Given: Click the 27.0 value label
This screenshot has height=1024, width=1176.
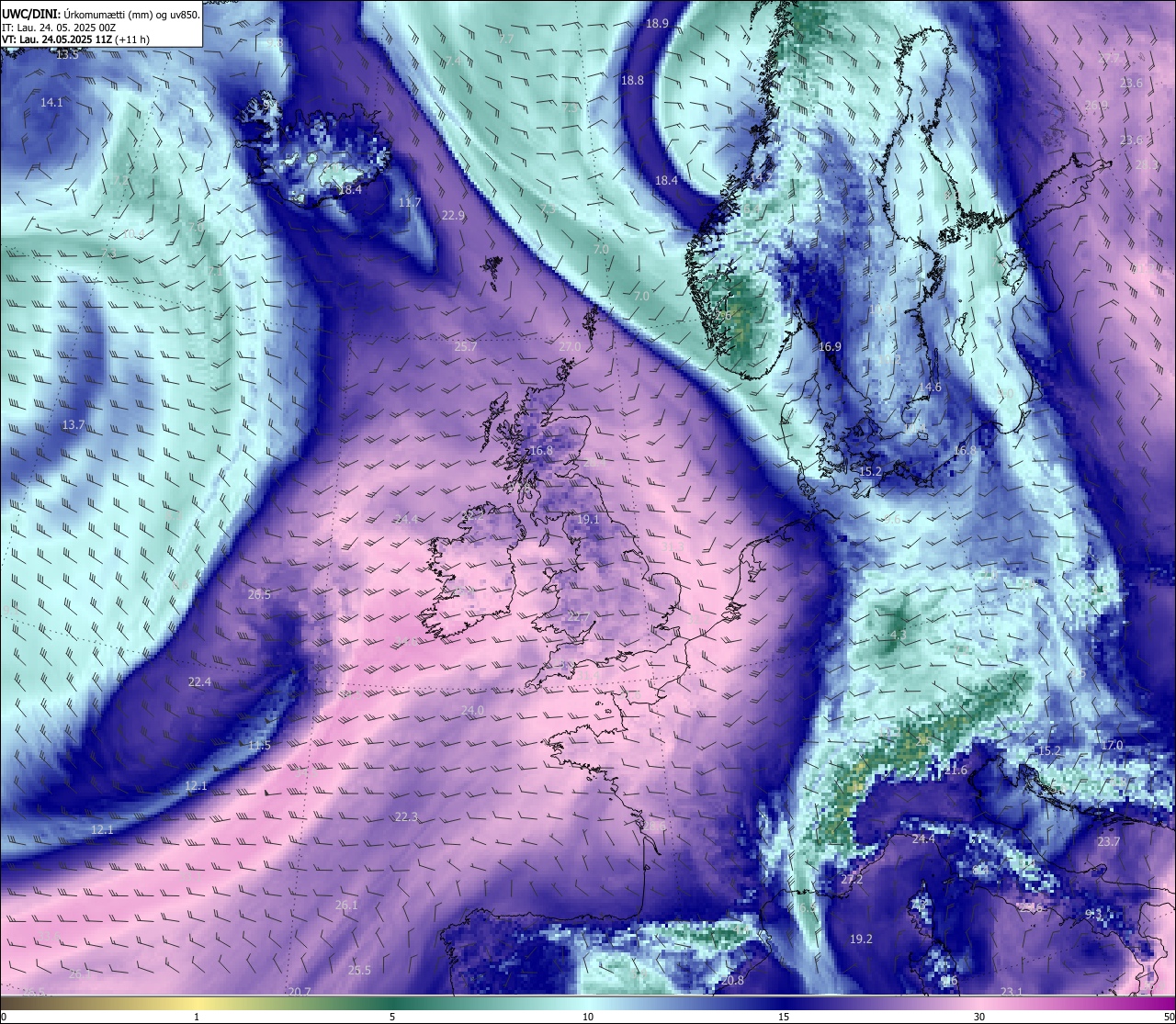Looking at the screenshot, I should point(570,347).
